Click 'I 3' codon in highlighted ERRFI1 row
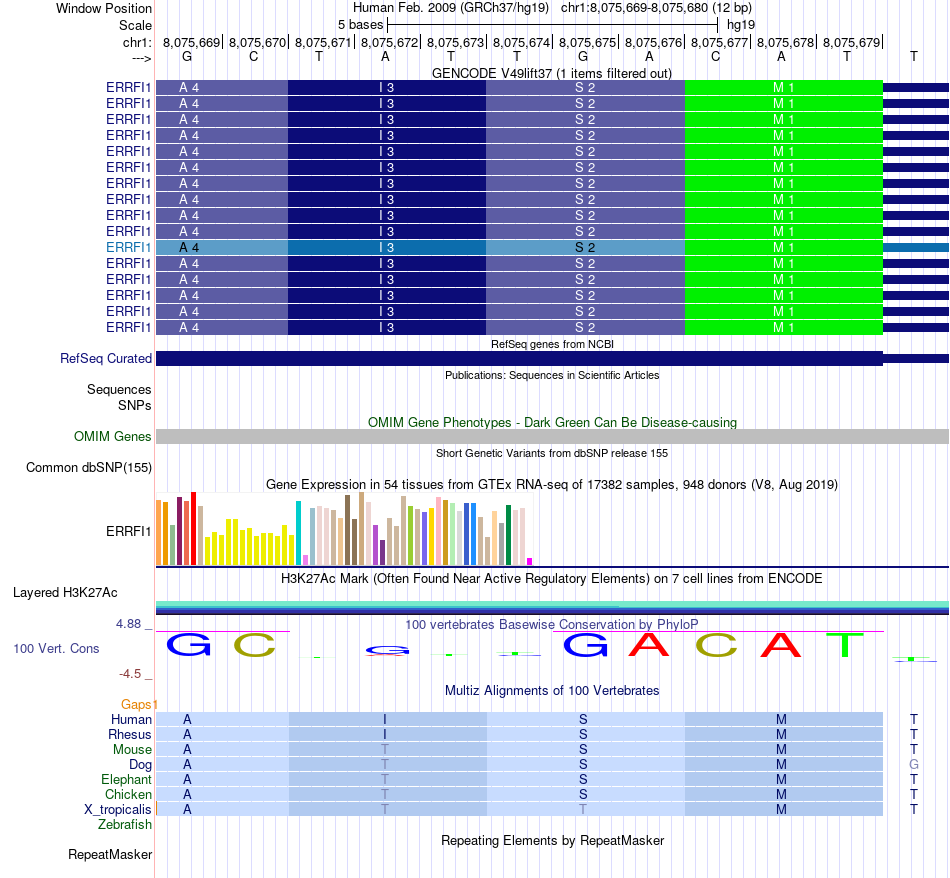This screenshot has width=950, height=878. coord(387,247)
